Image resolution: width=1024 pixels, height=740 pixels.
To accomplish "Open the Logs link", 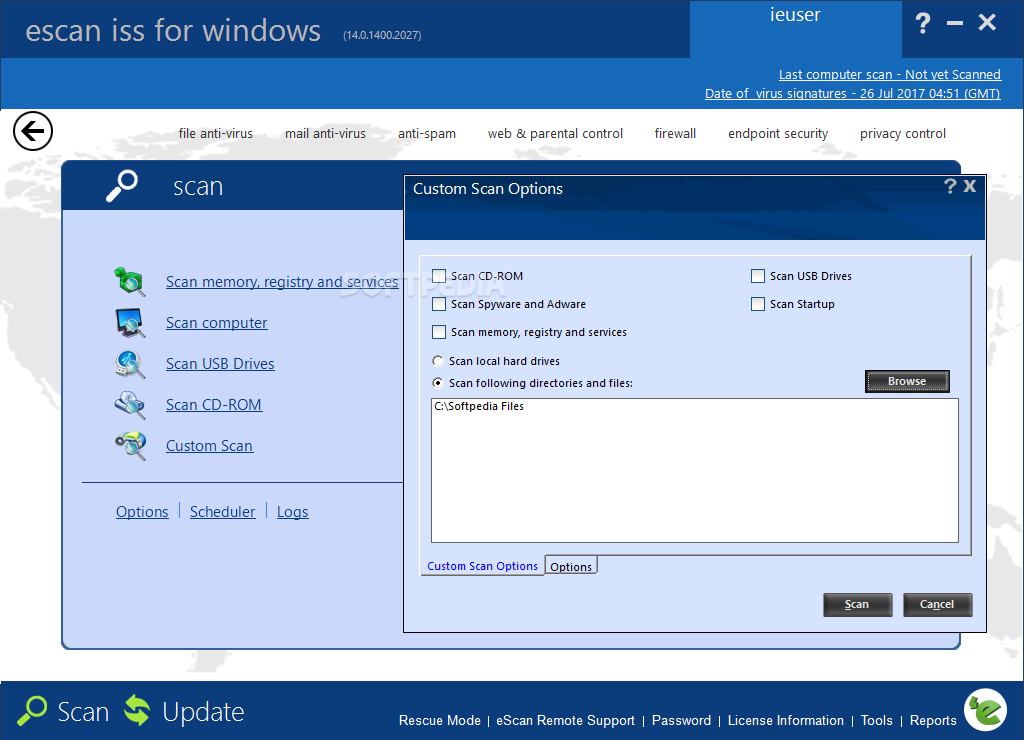I will [292, 511].
